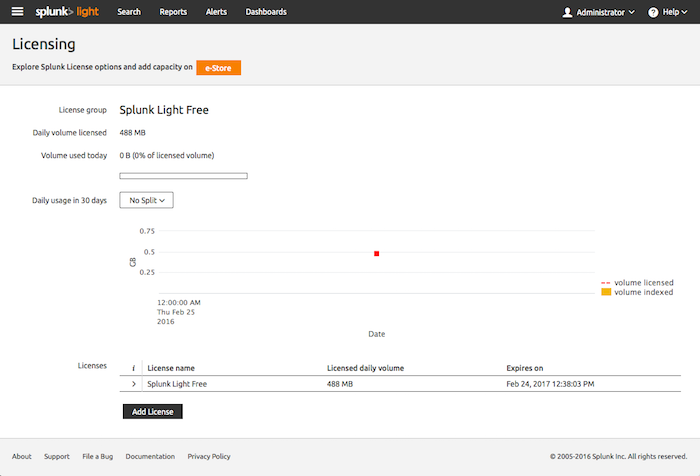Open the hamburger navigation menu
The image size is (700, 476).
tap(17, 12)
